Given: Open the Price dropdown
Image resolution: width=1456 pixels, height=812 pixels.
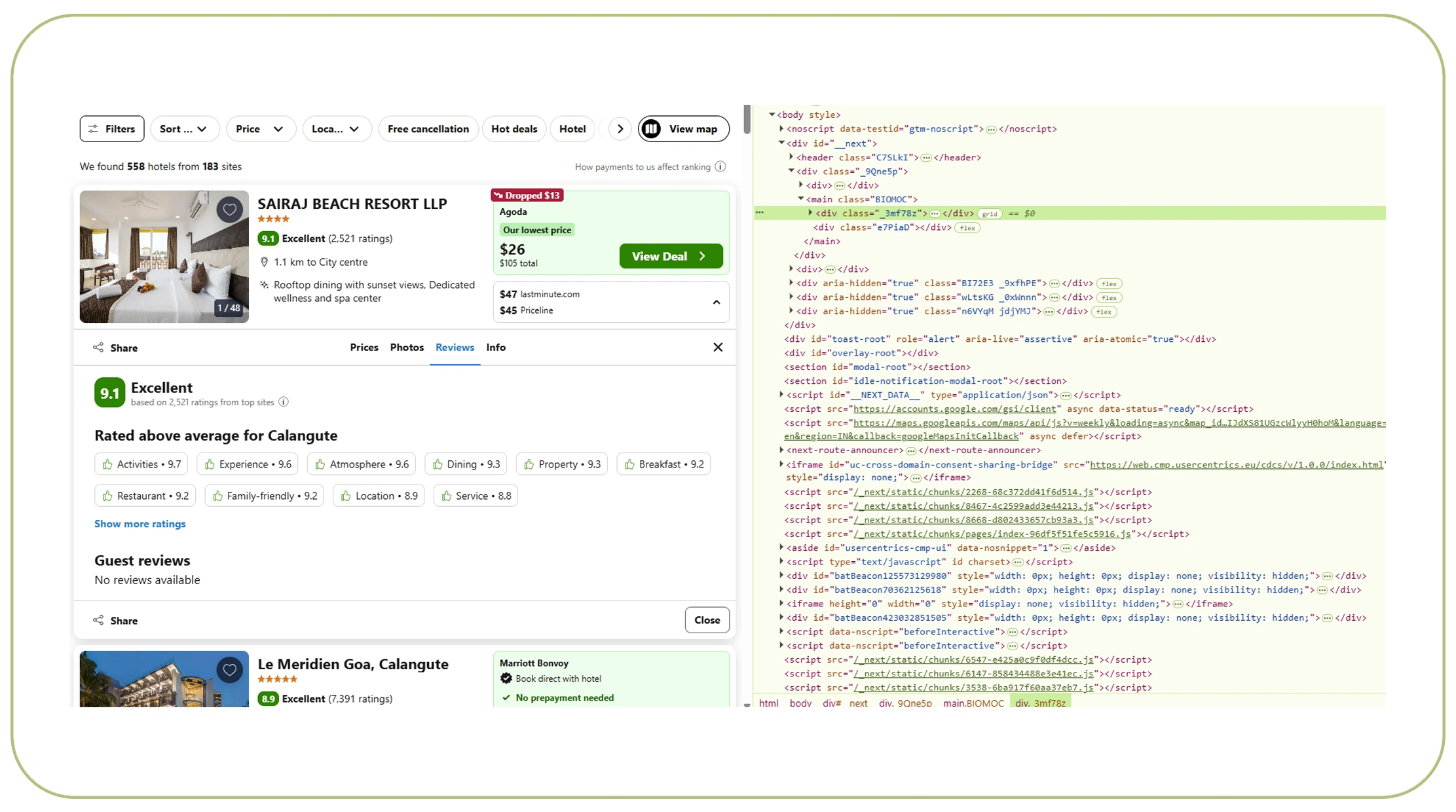Looking at the screenshot, I should coord(261,129).
